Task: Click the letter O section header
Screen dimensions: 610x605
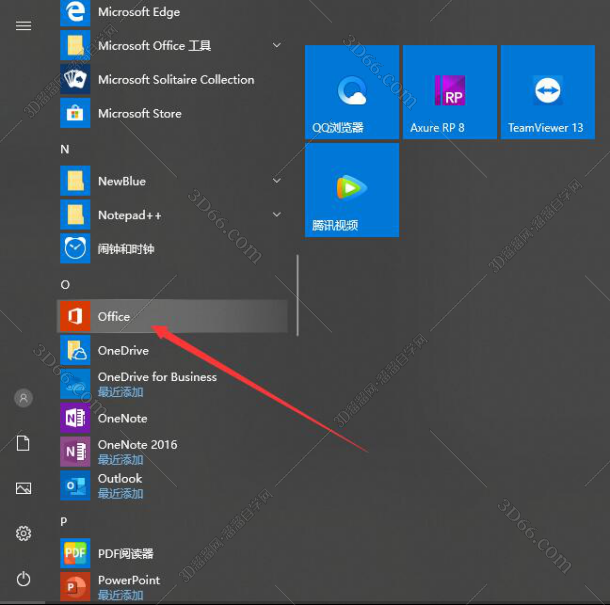Action: point(65,284)
